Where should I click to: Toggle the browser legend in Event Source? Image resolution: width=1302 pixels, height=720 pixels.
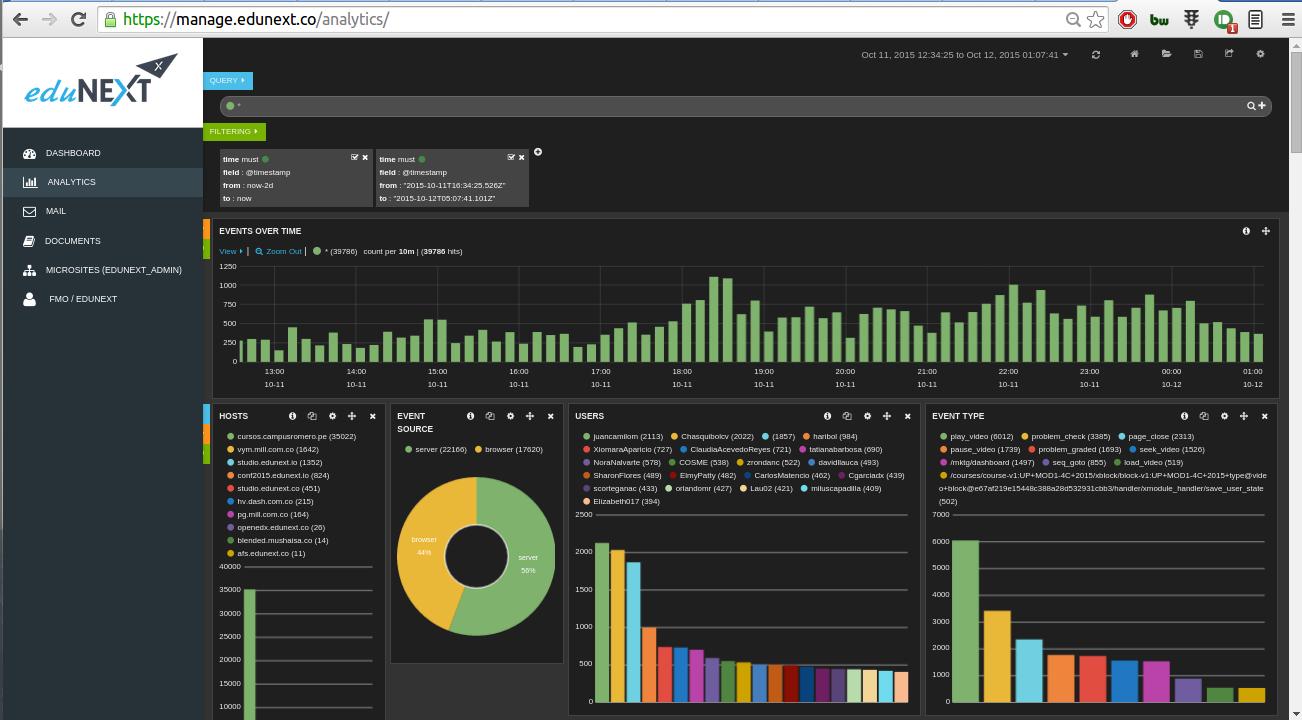[x=508, y=449]
